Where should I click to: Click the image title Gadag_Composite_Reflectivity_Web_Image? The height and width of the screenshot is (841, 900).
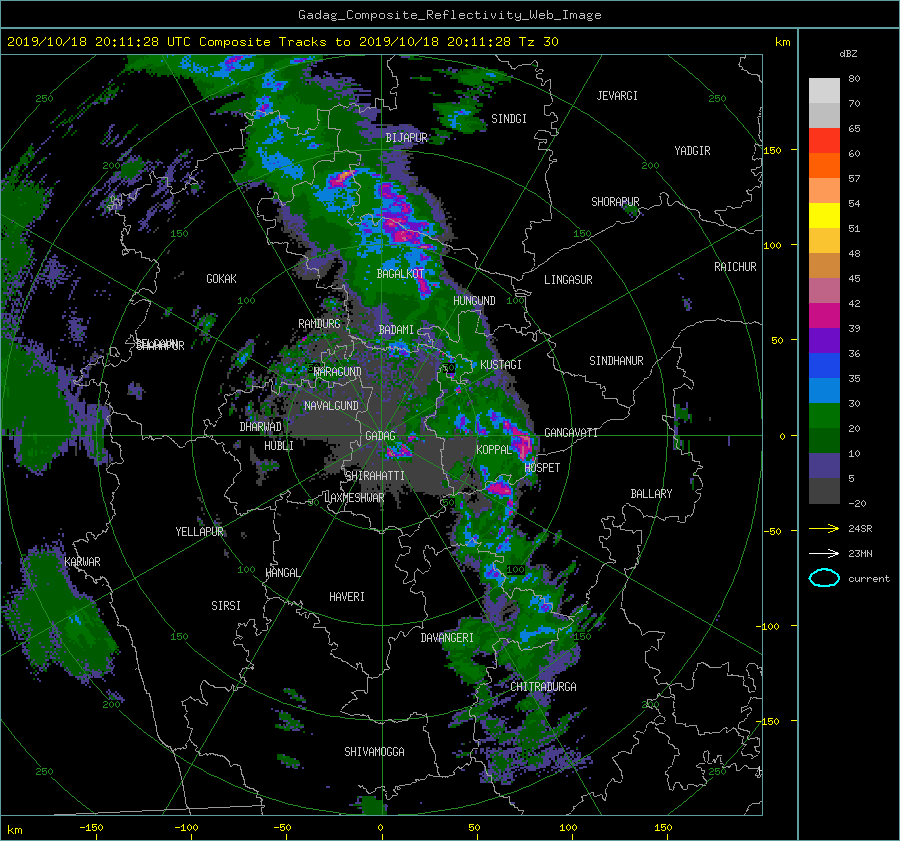pyautogui.click(x=449, y=15)
